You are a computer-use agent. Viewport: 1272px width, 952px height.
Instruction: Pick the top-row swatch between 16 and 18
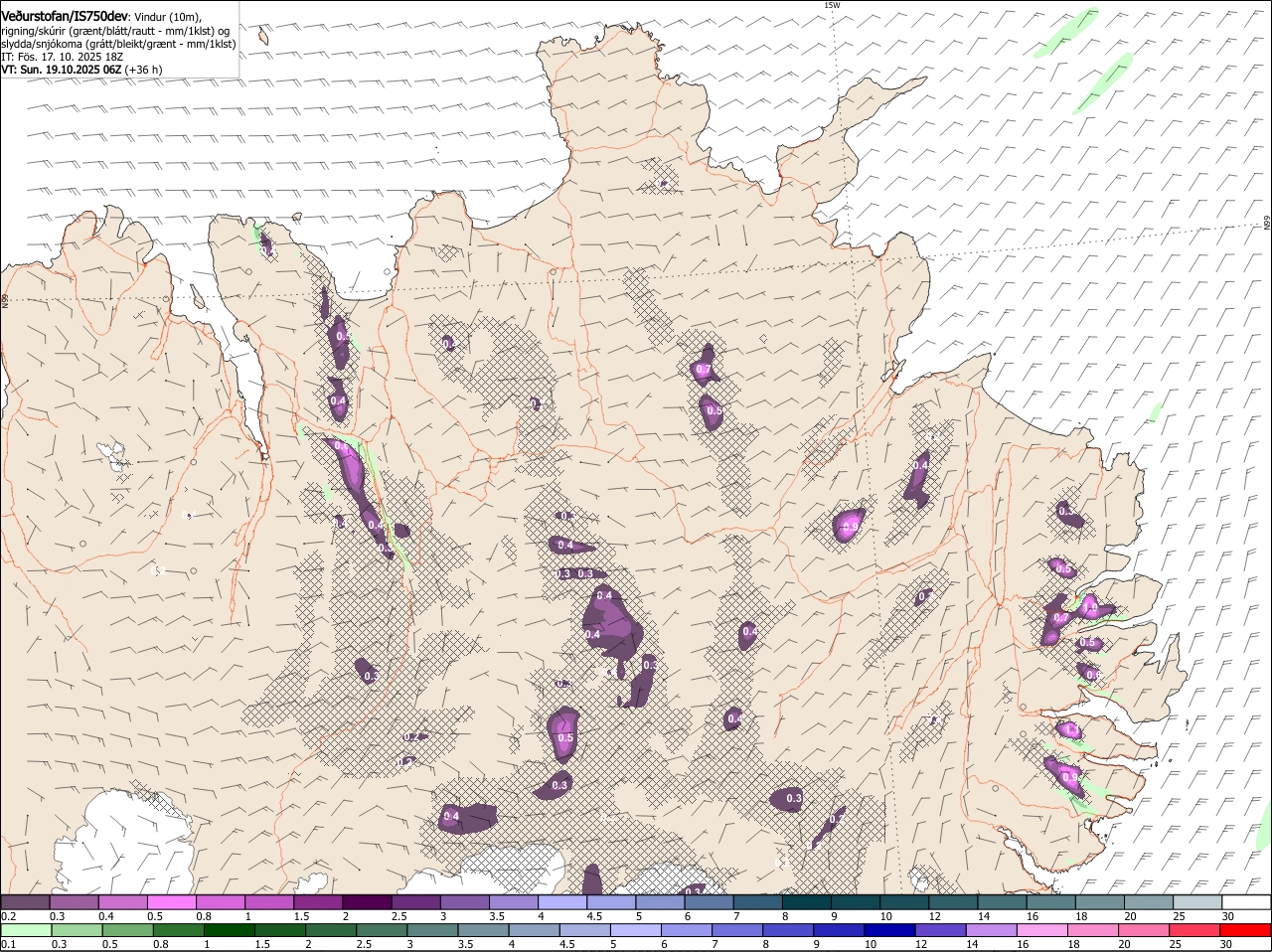(1051, 902)
